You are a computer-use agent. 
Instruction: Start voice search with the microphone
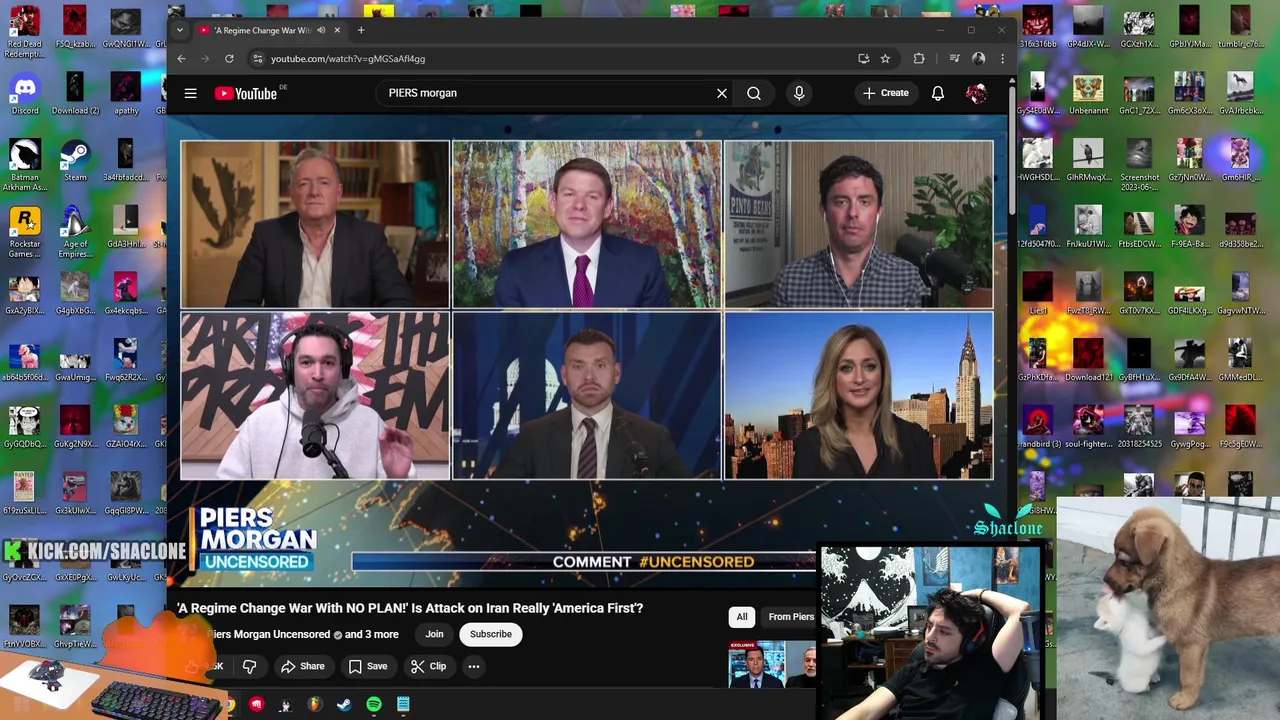799,93
